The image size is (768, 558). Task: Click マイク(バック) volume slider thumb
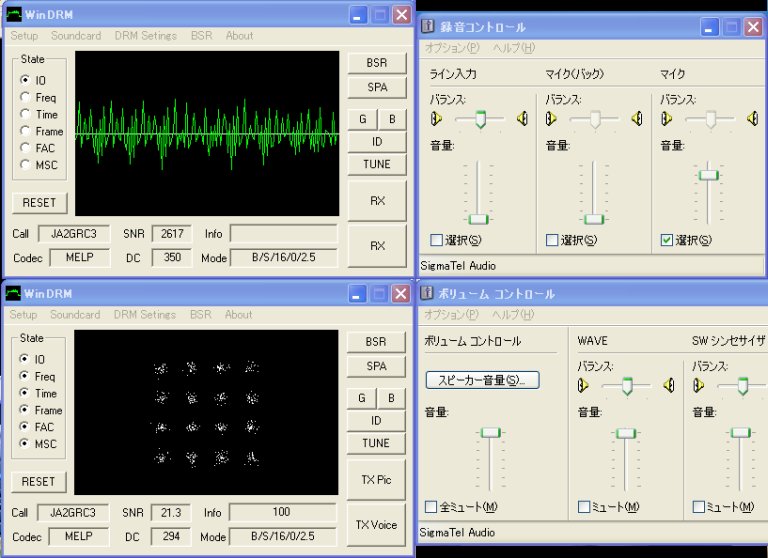(594, 219)
